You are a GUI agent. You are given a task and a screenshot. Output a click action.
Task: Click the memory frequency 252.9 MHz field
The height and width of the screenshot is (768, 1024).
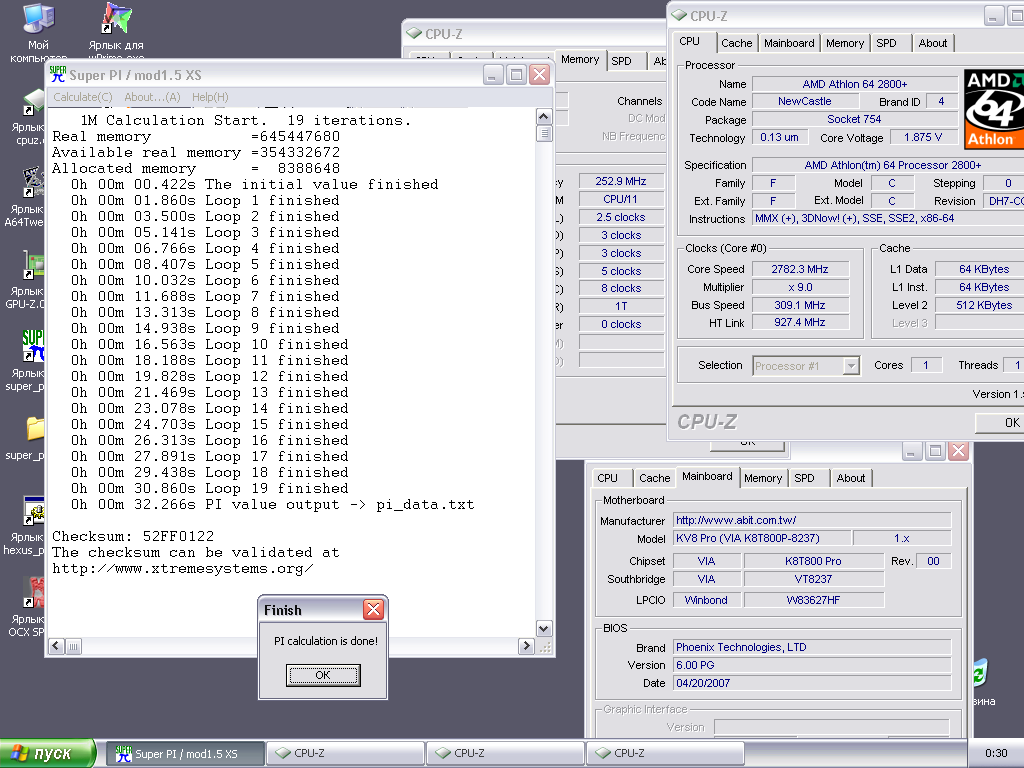pyautogui.click(x=620, y=182)
